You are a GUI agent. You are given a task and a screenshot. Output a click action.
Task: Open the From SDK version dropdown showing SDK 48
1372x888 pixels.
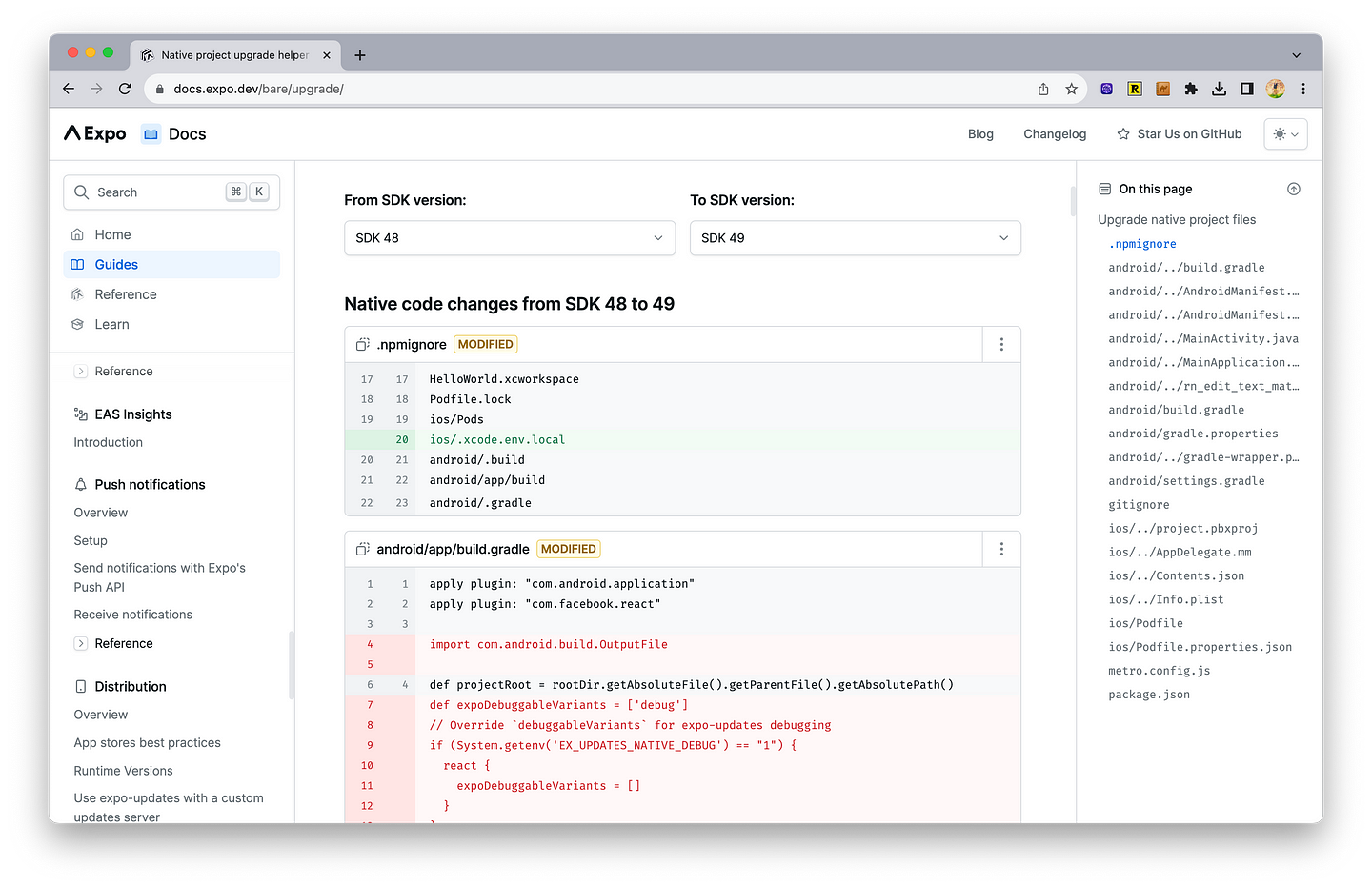(x=510, y=237)
